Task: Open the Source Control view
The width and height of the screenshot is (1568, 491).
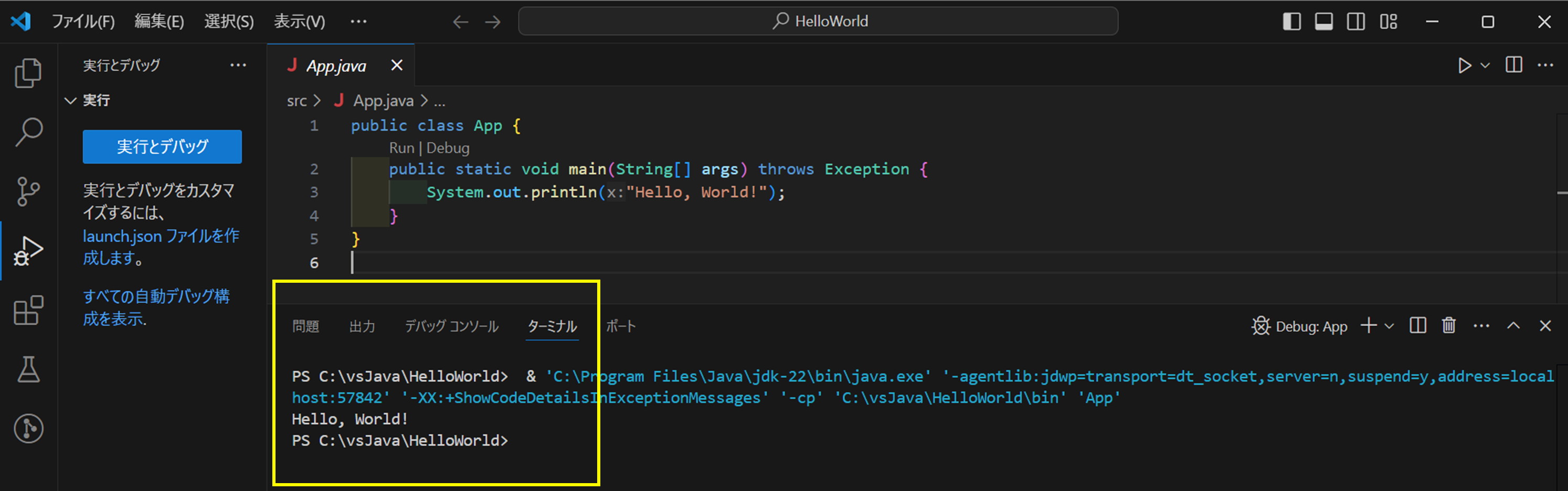Action: click(28, 191)
